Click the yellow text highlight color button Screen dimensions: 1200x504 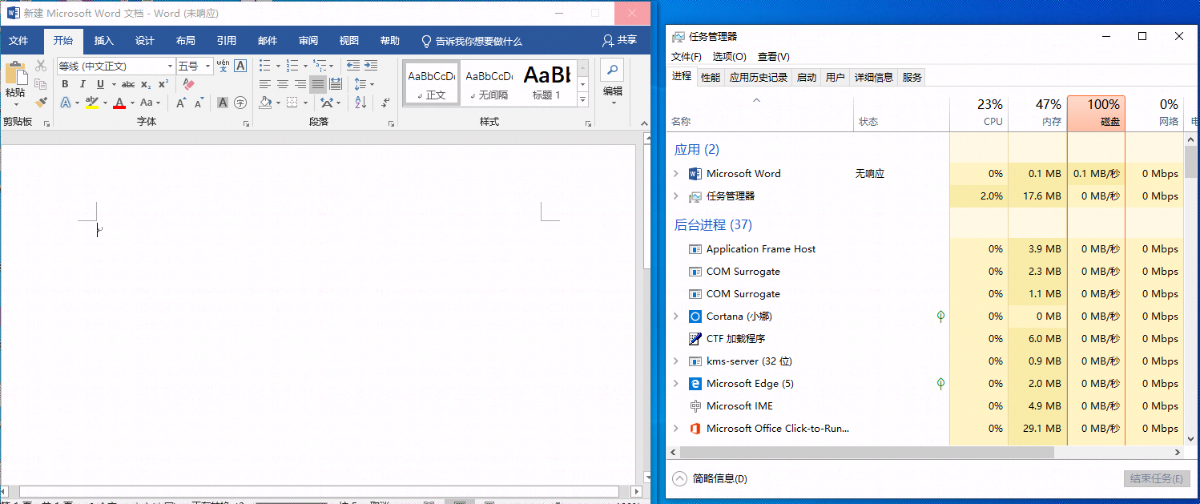(x=91, y=102)
